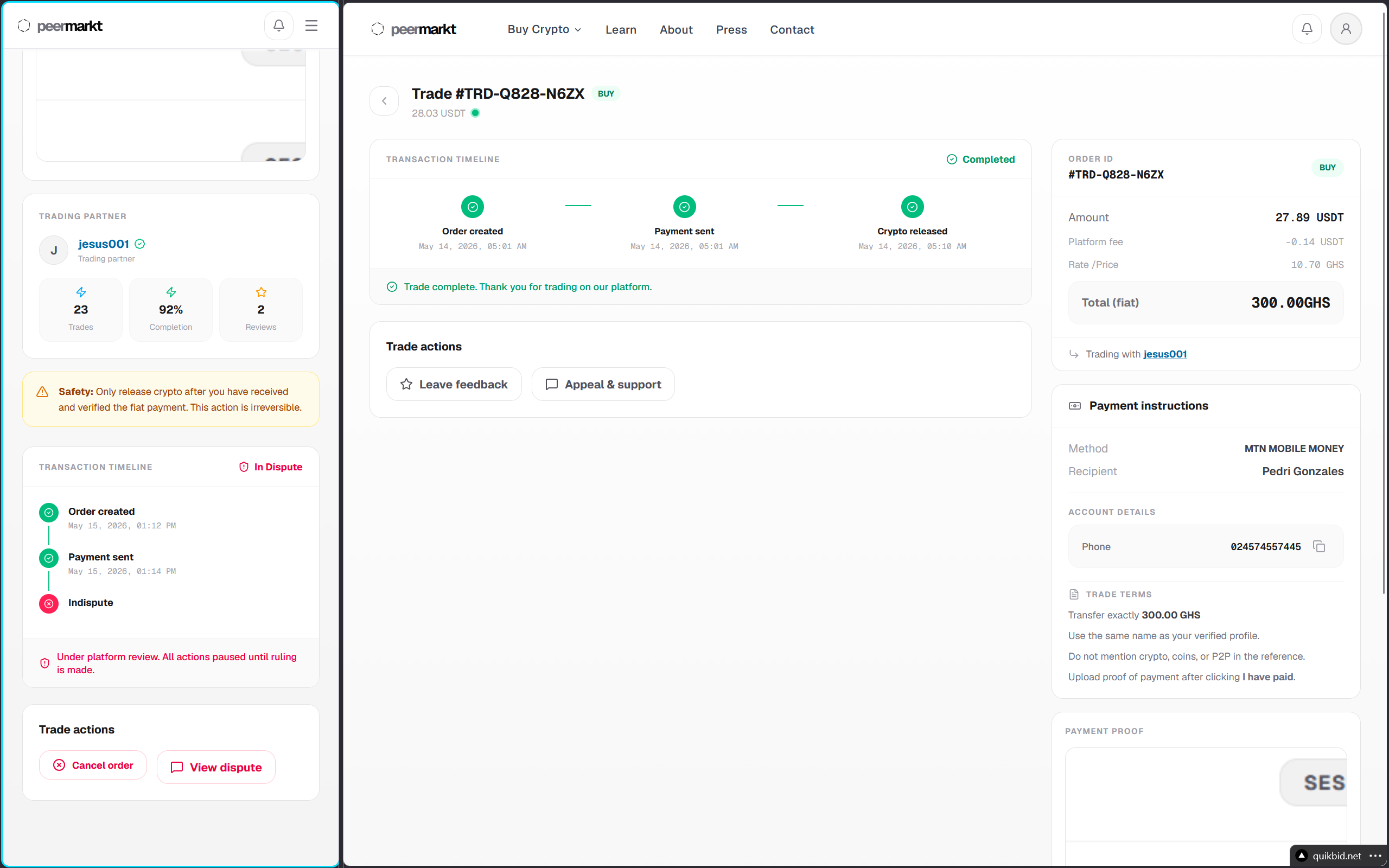Viewport: 1389px width, 868px height.
Task: Click the Payment sent check icon in left timeline
Action: tap(49, 558)
